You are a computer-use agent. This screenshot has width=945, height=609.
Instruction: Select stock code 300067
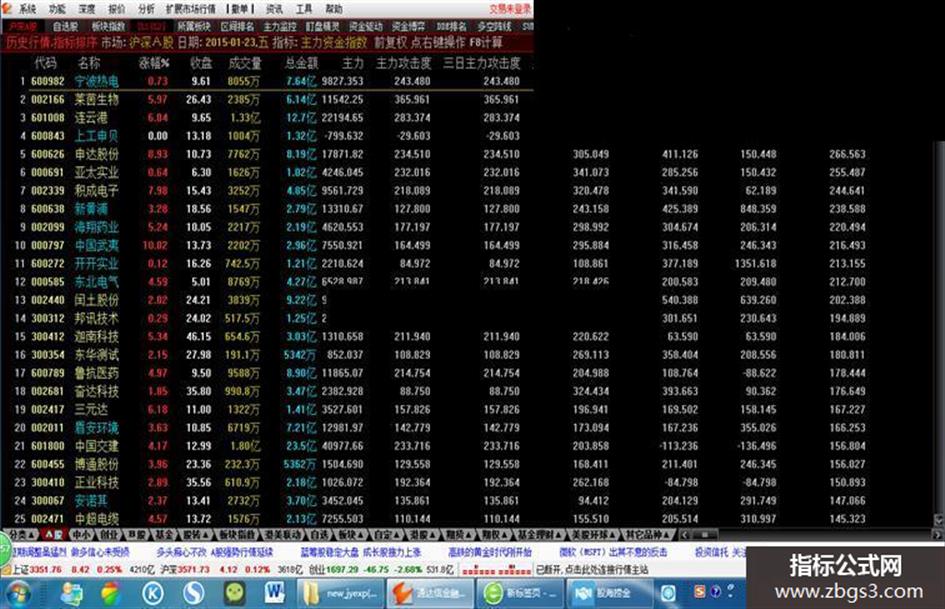pyautogui.click(x=47, y=500)
